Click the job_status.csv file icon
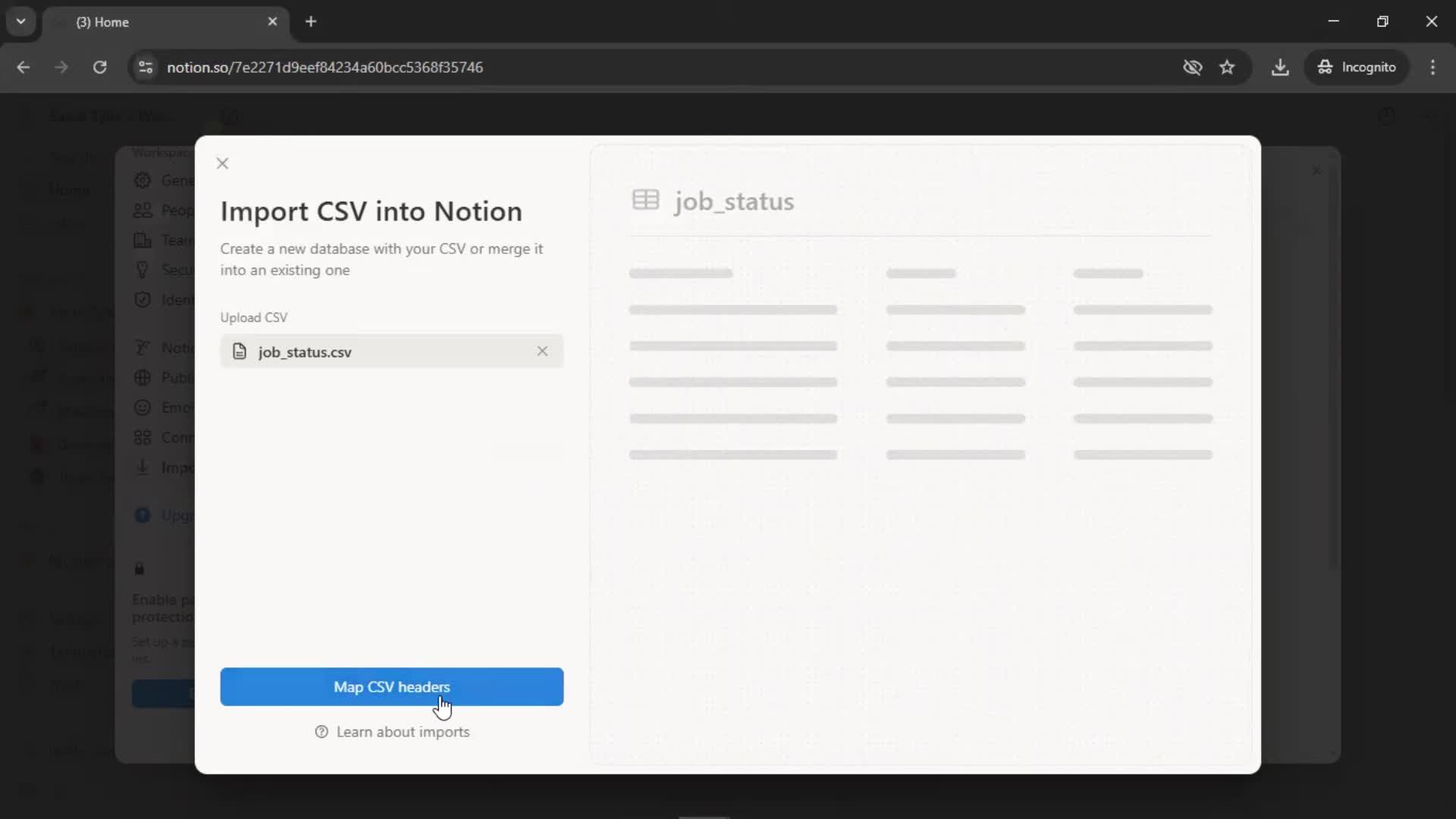The width and height of the screenshot is (1456, 819). [x=240, y=351]
